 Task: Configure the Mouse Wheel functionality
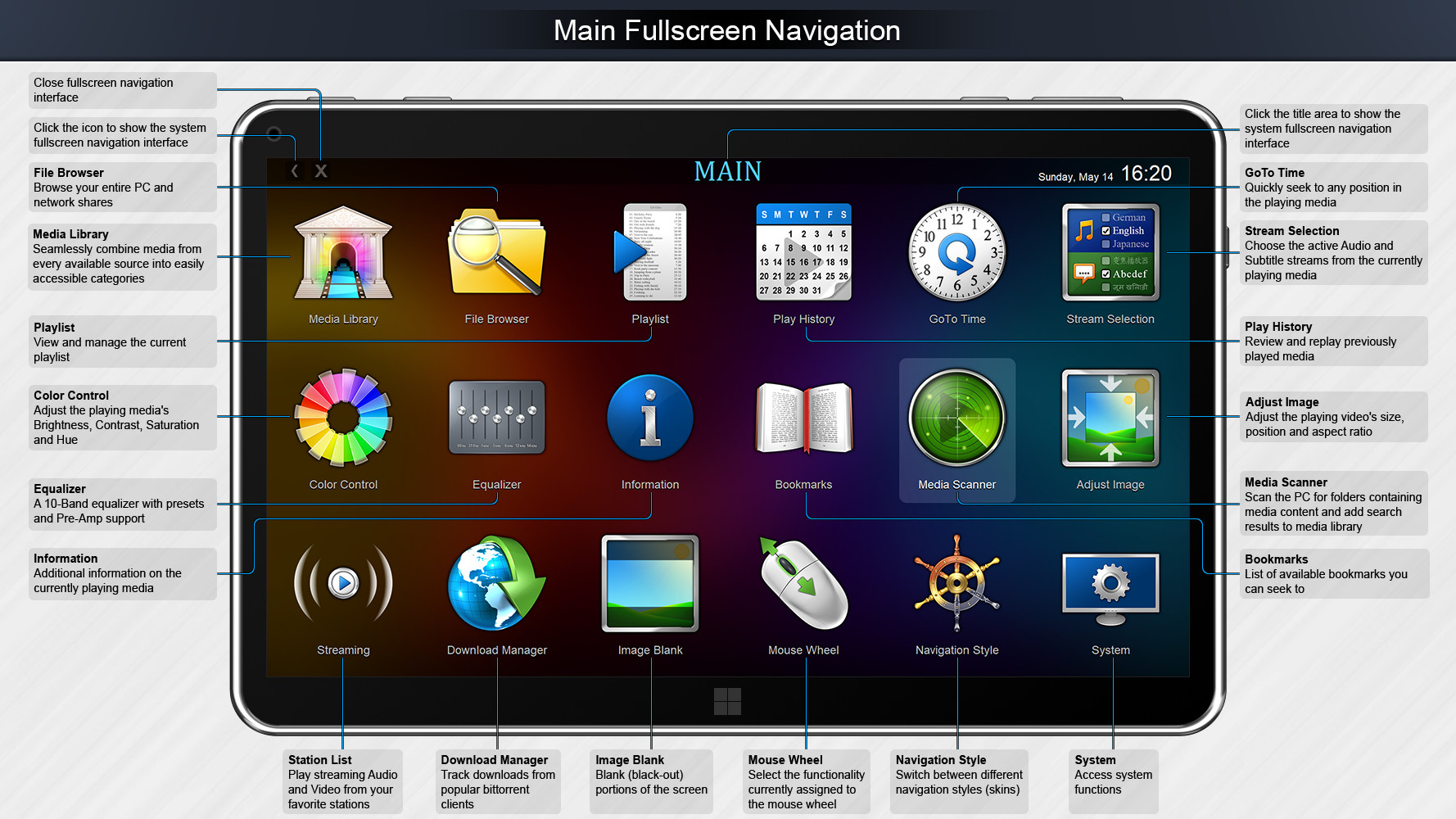(803, 584)
